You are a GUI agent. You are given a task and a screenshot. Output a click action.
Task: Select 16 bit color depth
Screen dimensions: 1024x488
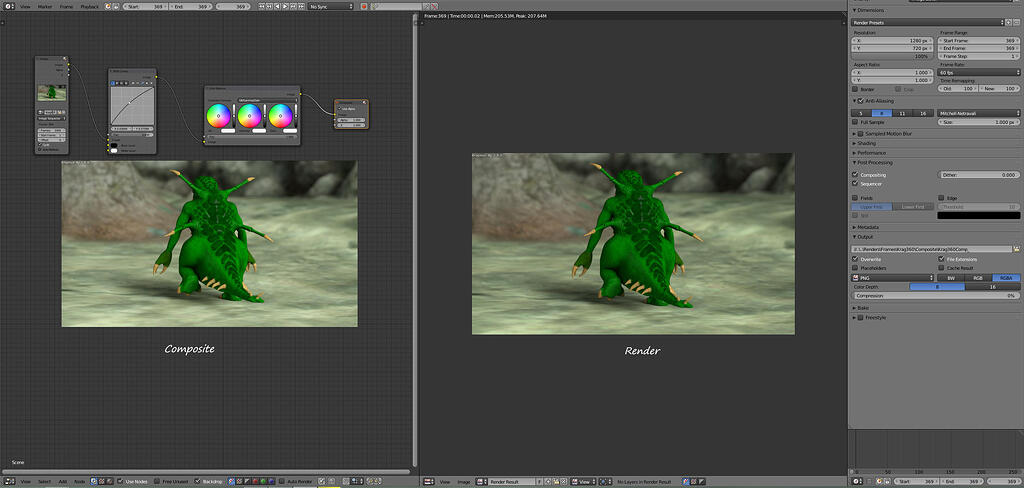(993, 287)
